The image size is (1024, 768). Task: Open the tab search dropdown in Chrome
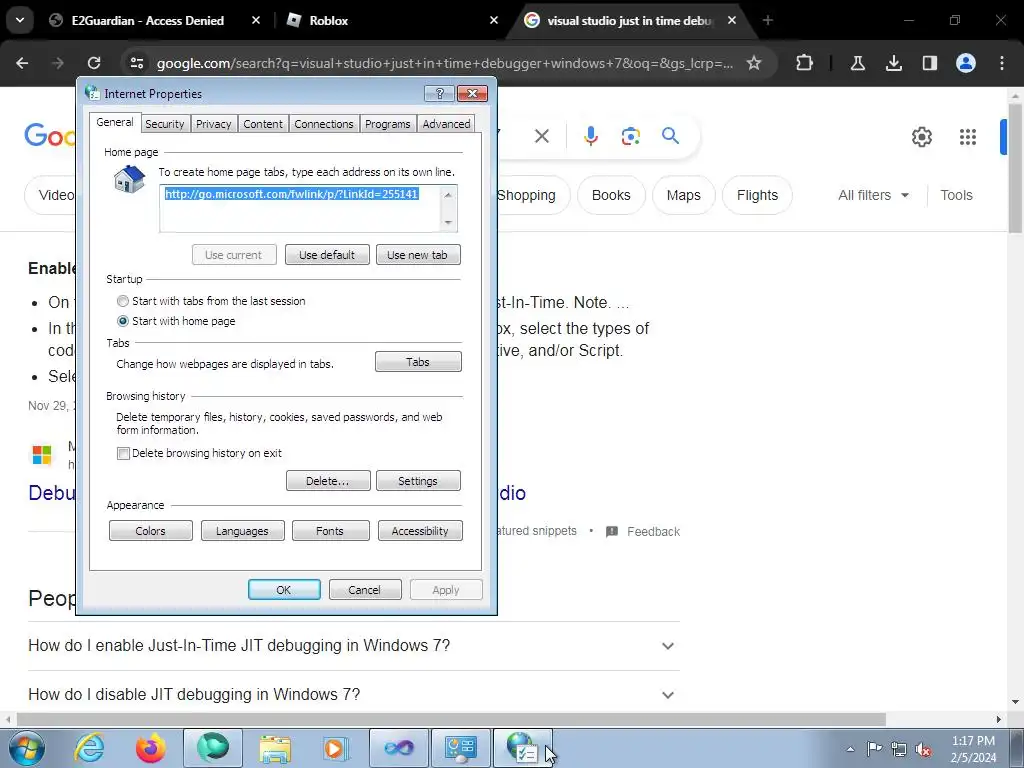point(20,20)
